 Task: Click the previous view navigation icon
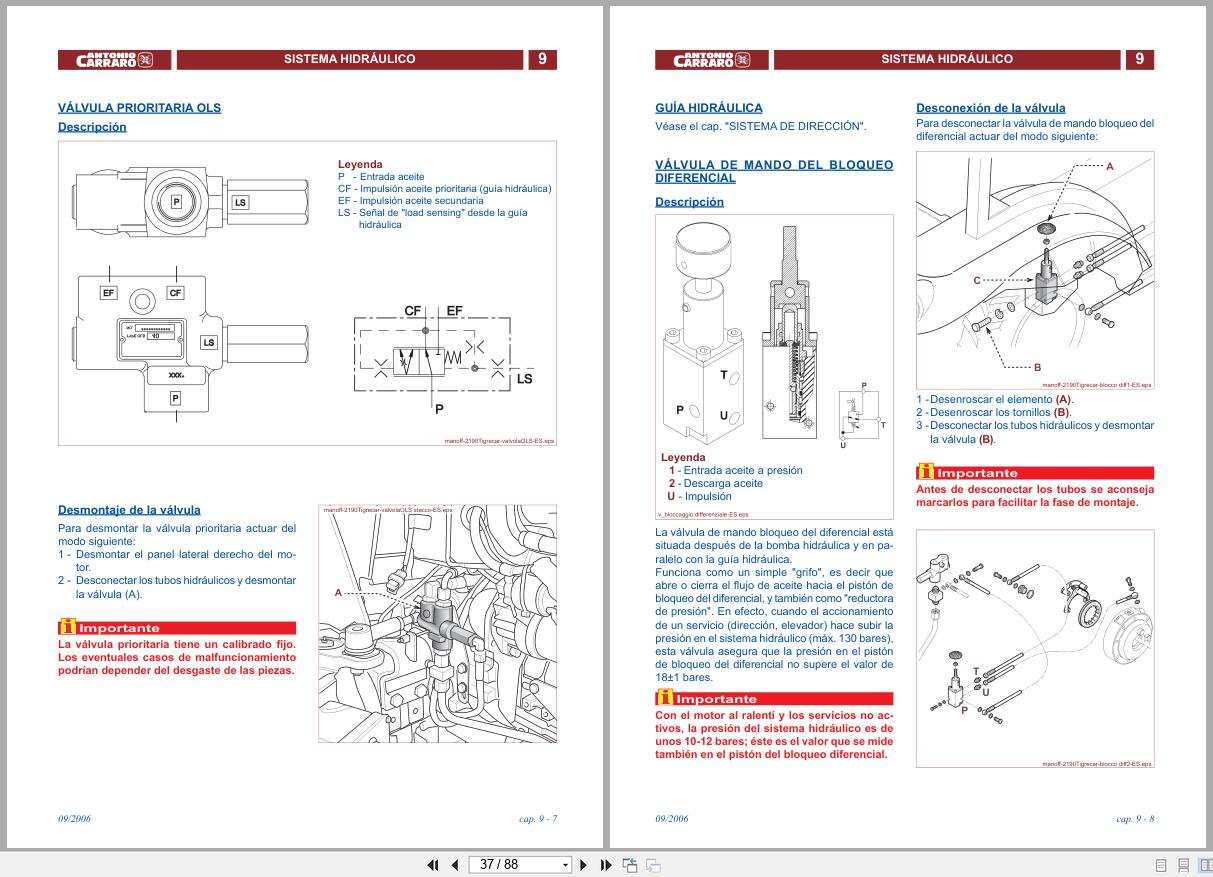[x=630, y=865]
